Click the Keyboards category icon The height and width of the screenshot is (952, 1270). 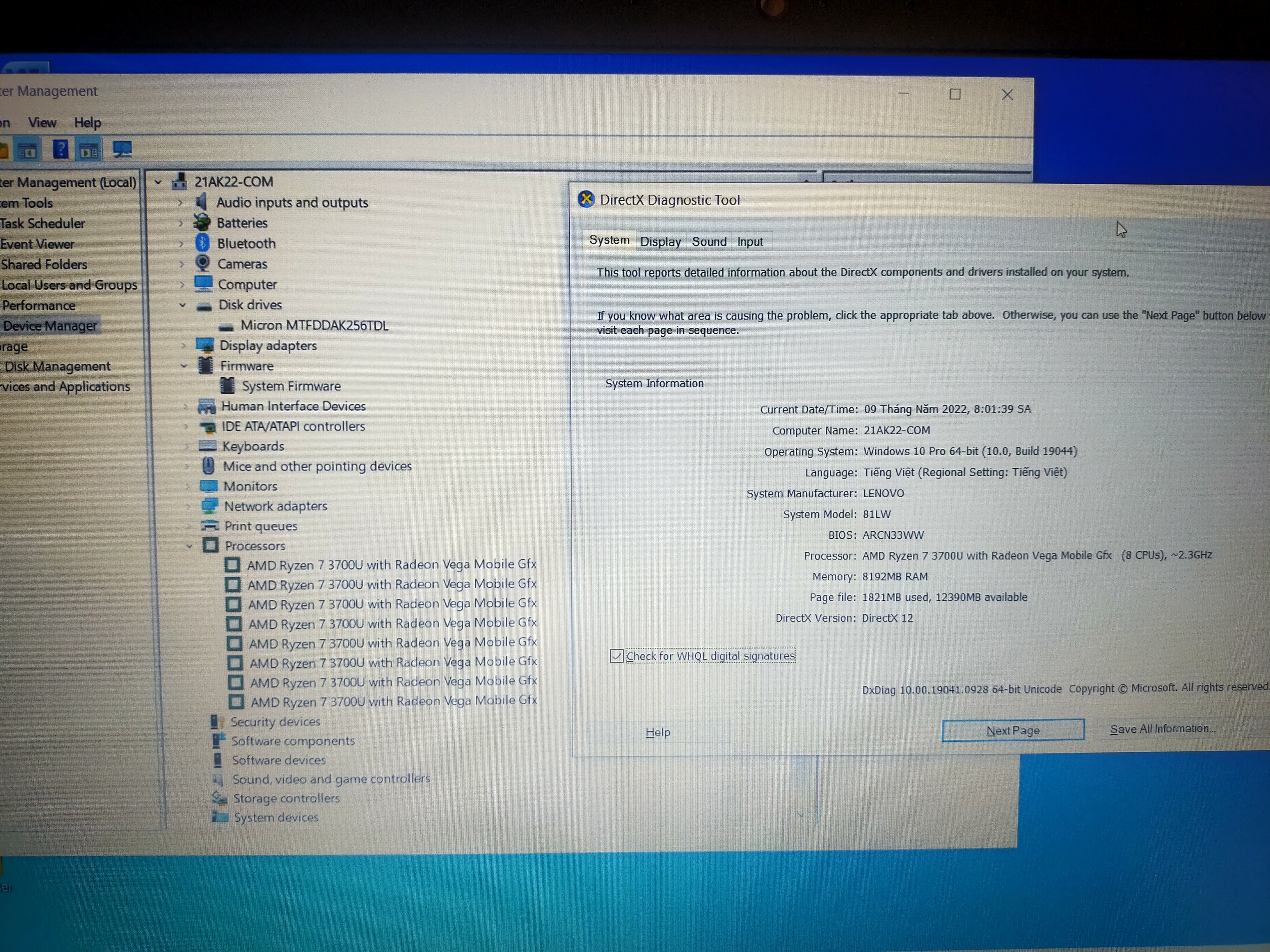207,446
